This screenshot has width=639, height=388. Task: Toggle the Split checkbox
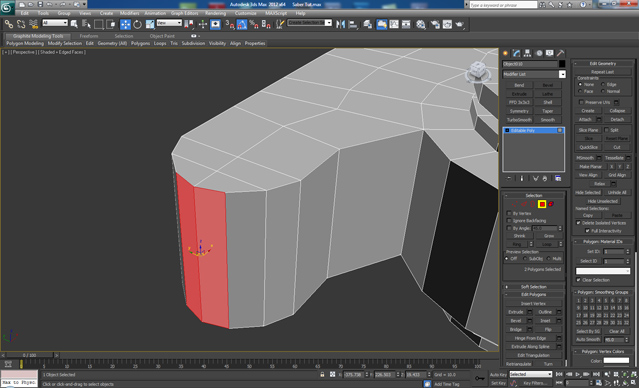[606, 130]
